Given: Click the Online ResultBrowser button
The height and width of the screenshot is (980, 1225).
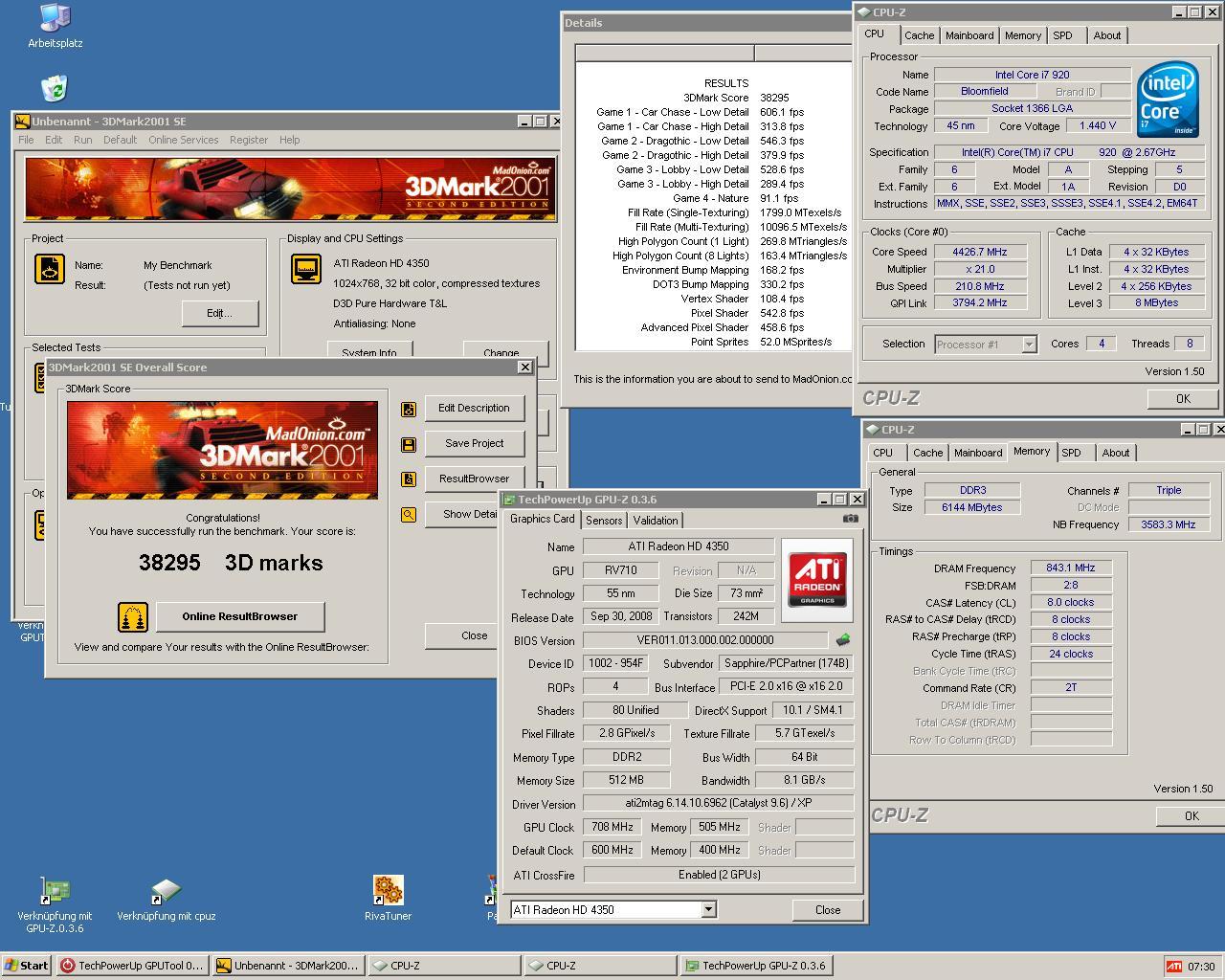Looking at the screenshot, I should coord(240,616).
